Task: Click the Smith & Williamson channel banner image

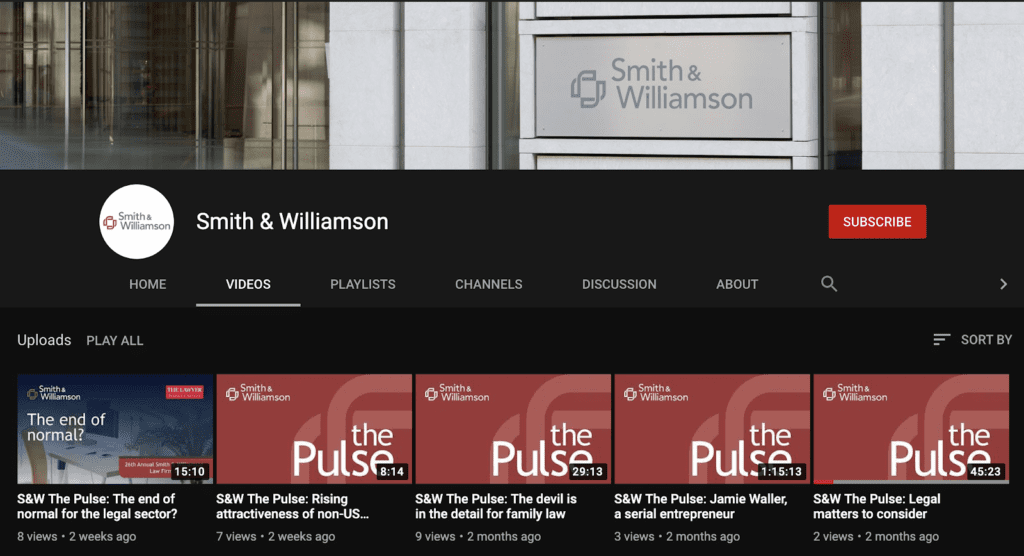Action: point(512,85)
